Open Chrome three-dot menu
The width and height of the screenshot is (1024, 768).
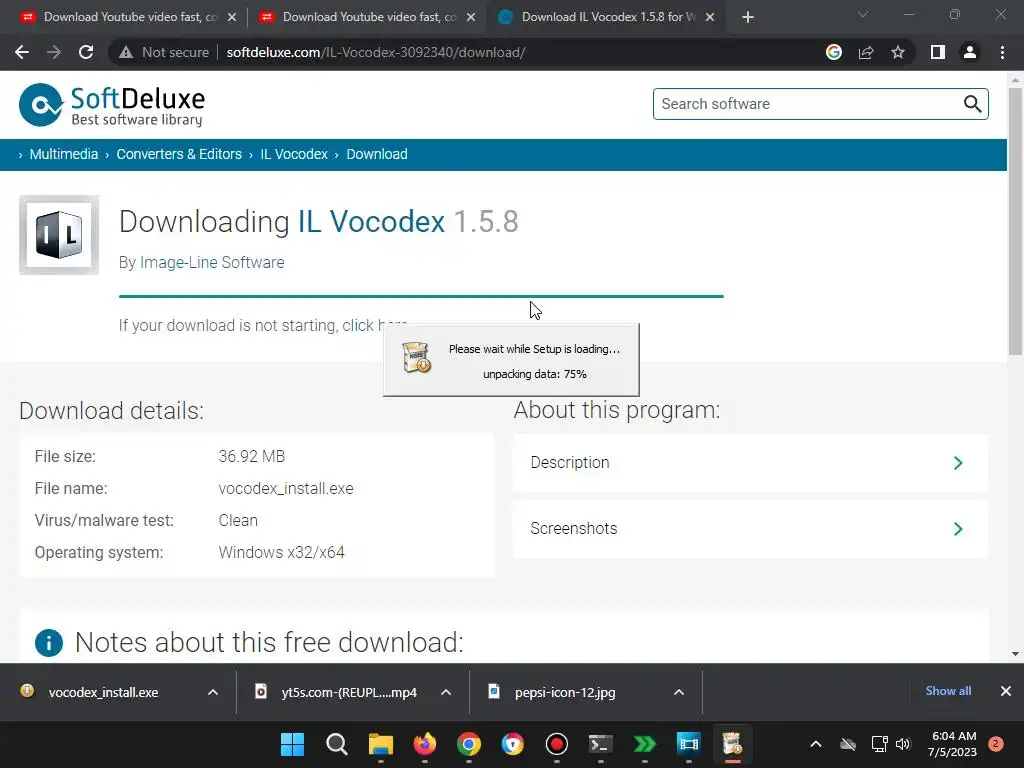click(1002, 52)
